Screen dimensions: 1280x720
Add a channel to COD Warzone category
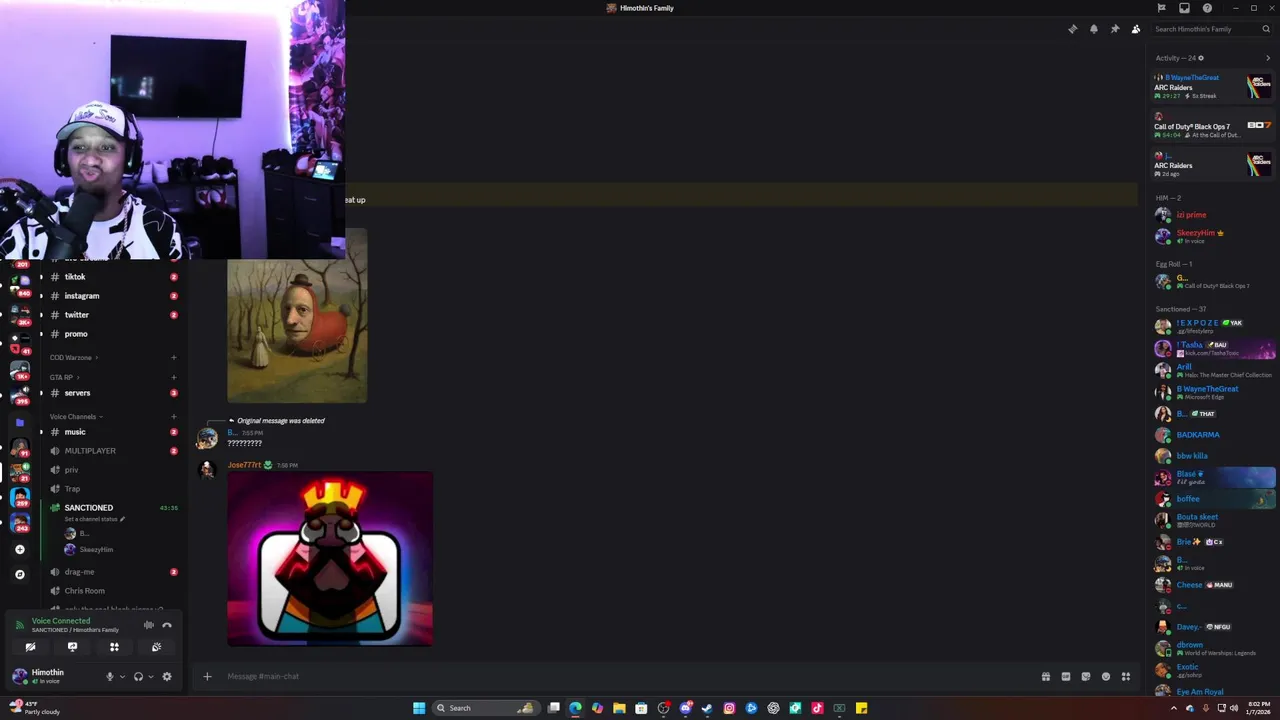(x=173, y=357)
